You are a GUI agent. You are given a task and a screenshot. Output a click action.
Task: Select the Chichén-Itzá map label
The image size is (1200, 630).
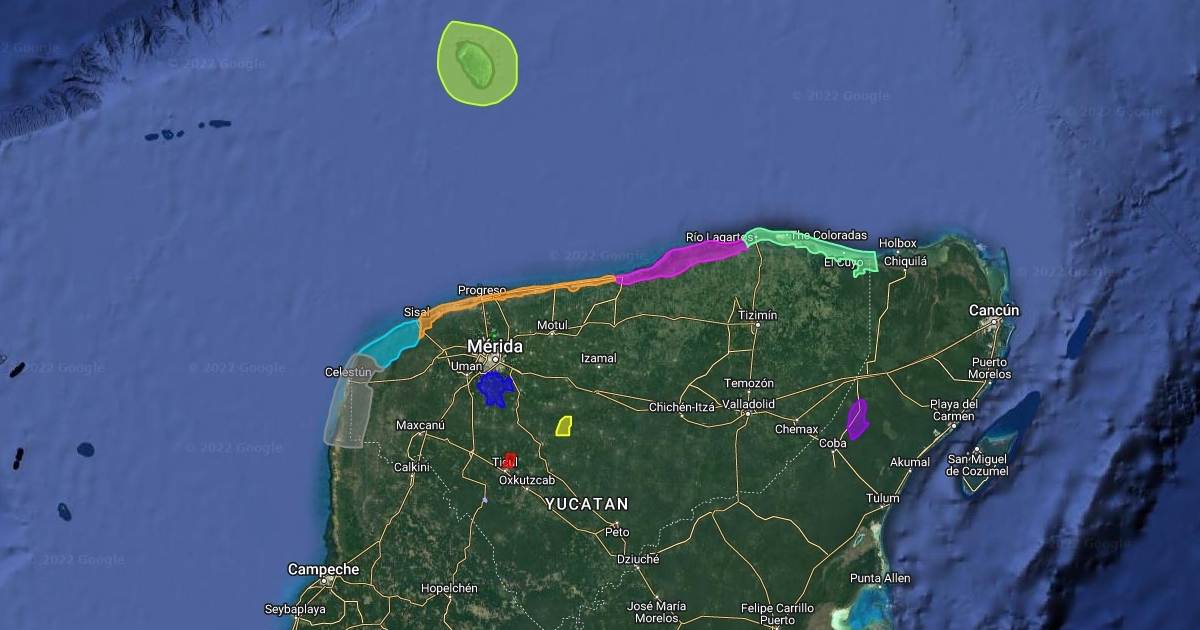[x=682, y=407]
